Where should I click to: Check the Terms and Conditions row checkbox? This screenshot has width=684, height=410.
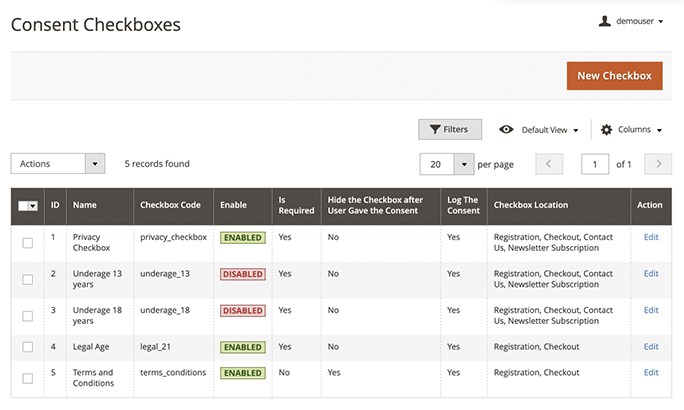point(28,379)
